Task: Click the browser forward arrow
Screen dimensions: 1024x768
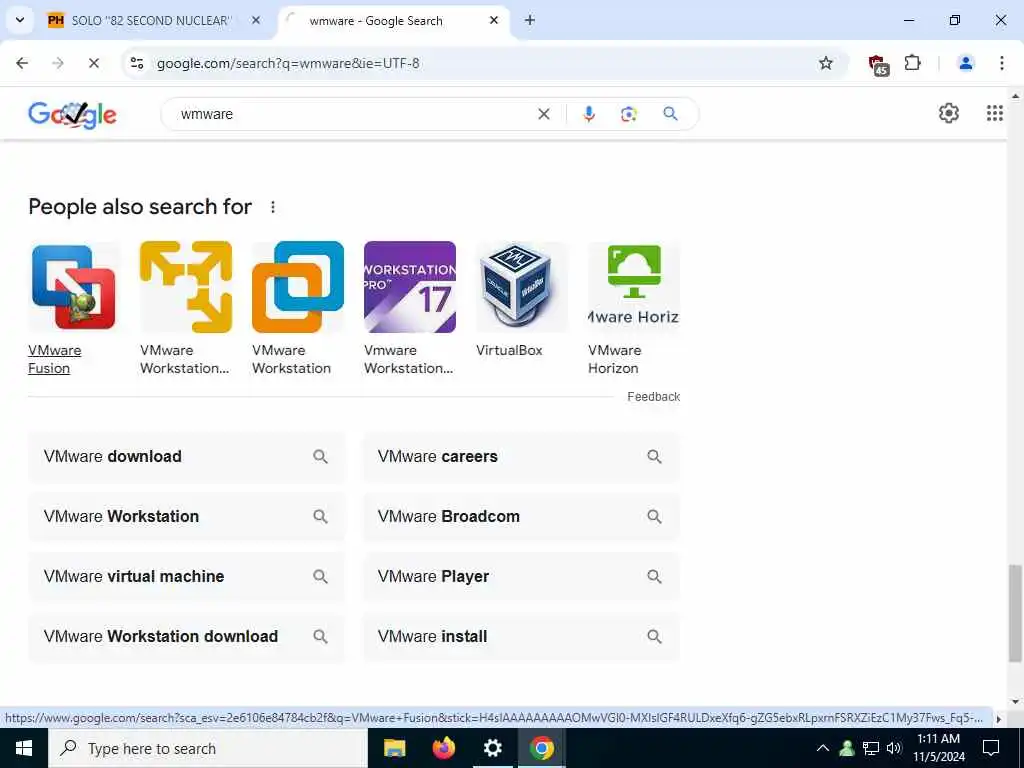Action: (58, 63)
